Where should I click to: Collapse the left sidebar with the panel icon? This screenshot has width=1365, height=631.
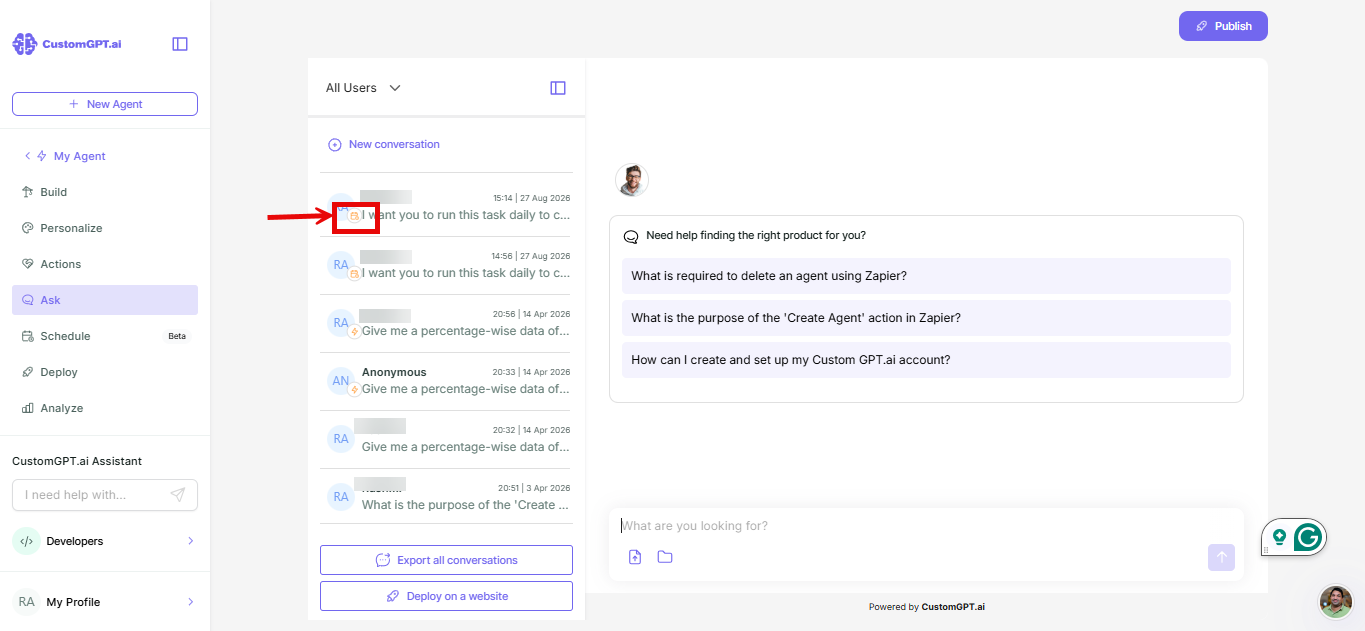pyautogui.click(x=180, y=44)
